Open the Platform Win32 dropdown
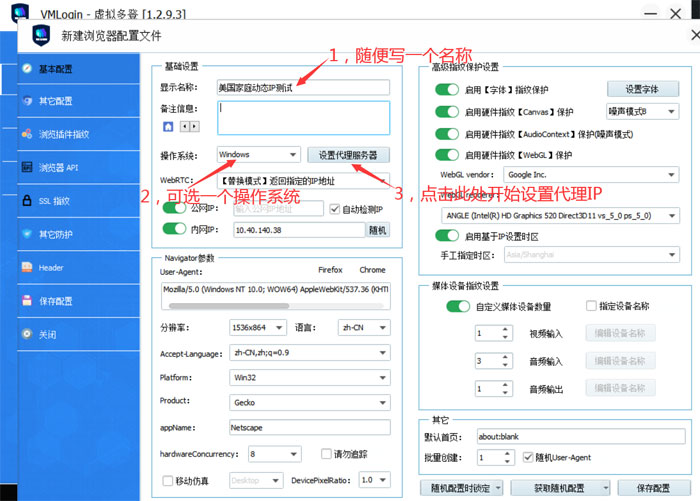 (x=310, y=377)
